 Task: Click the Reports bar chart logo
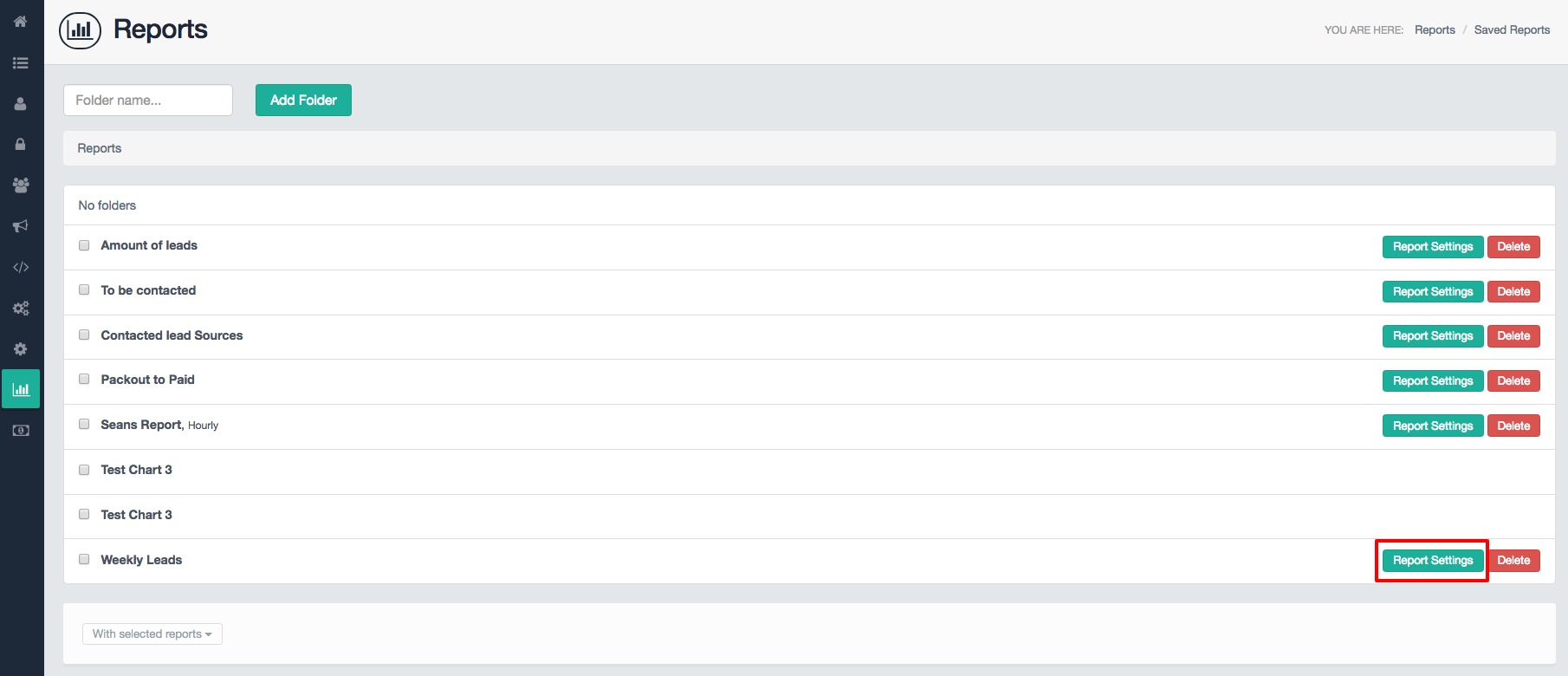point(80,29)
